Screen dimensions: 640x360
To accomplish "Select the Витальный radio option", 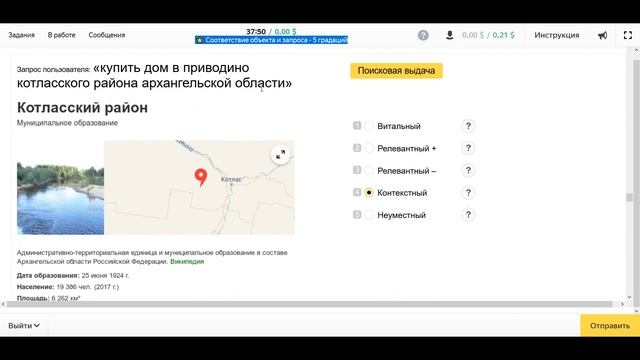I will tap(369, 126).
